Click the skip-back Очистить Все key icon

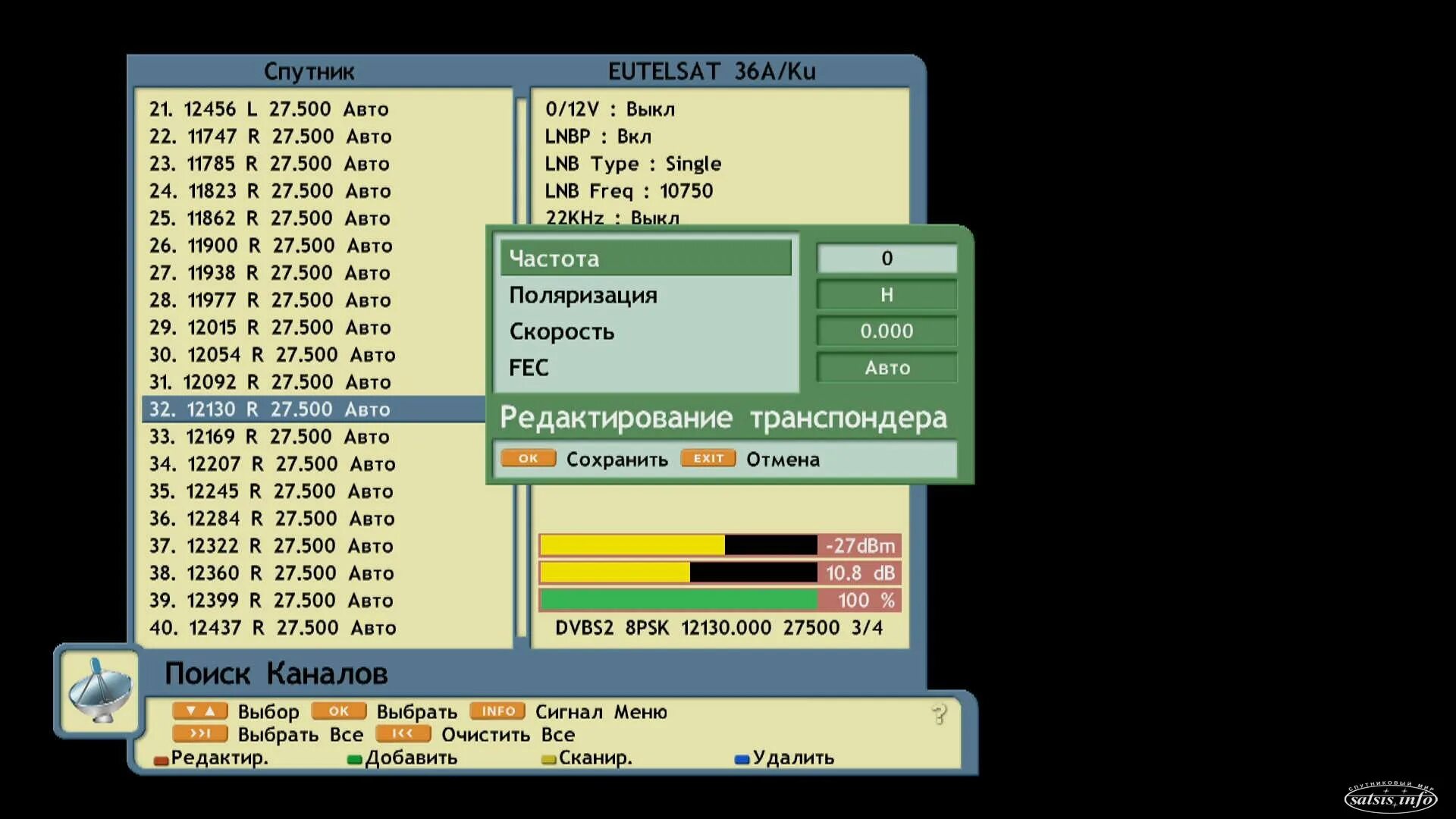(x=403, y=734)
